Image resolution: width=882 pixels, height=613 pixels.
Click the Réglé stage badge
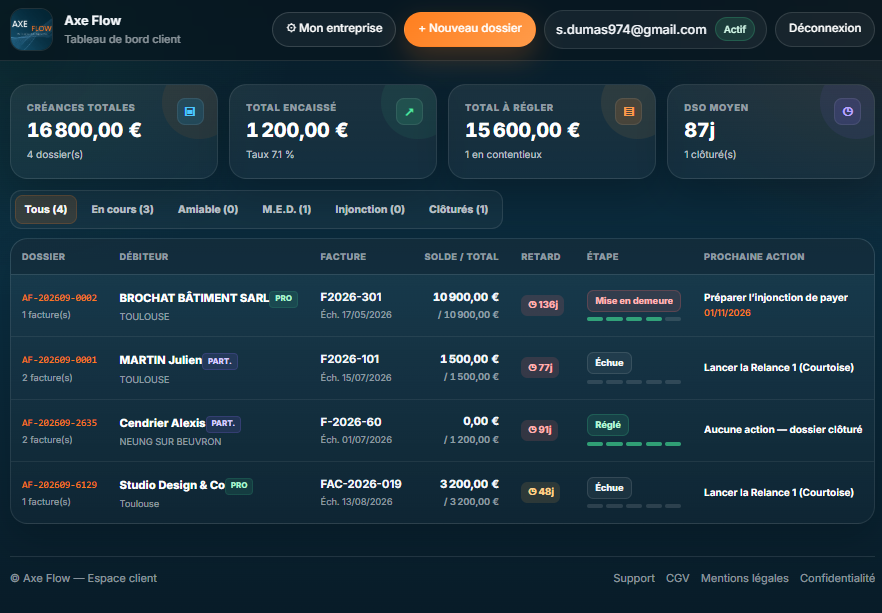pos(608,425)
